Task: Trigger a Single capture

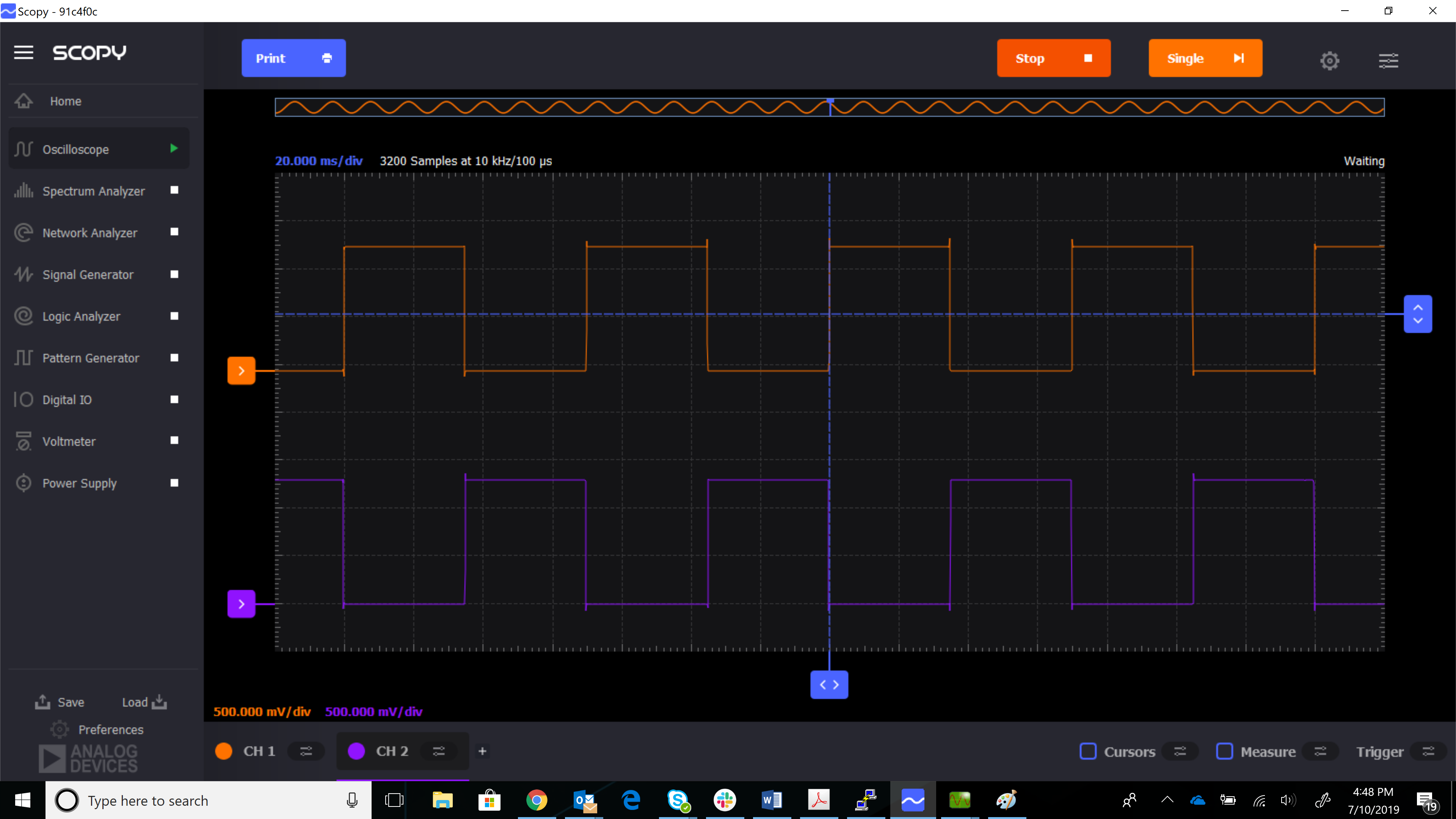Action: point(1205,58)
